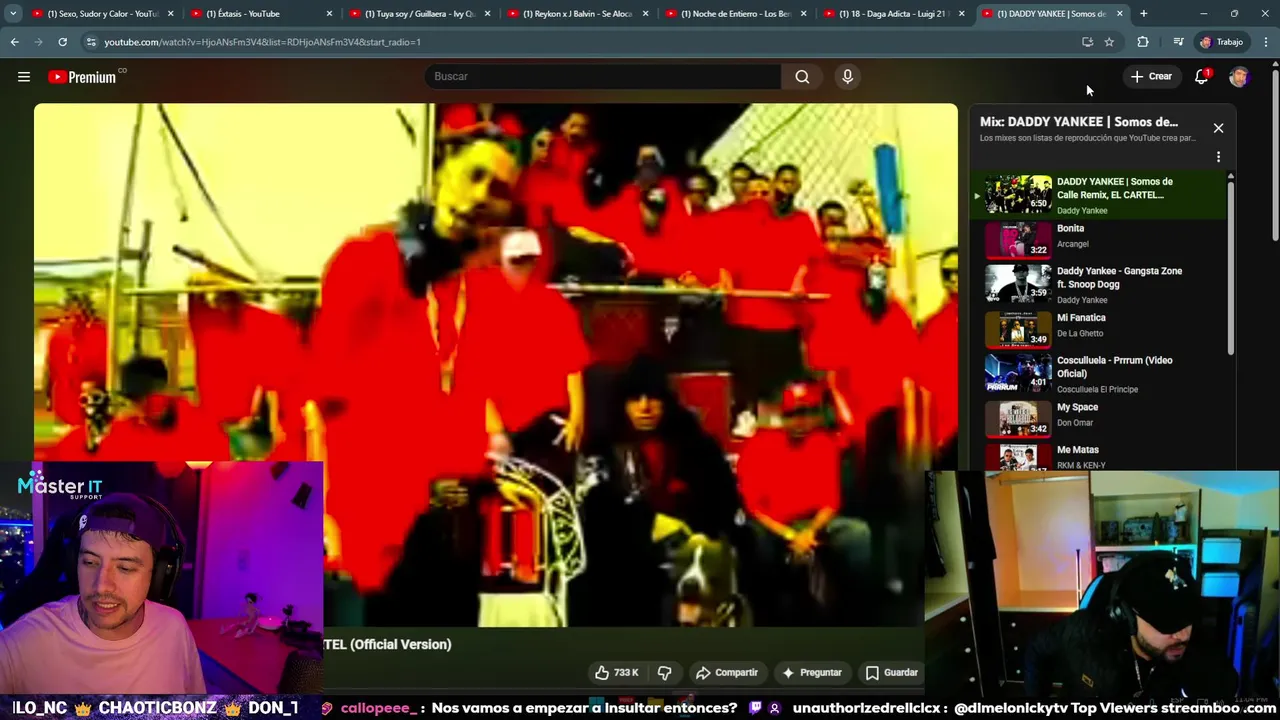1280x720 pixels.
Task: Click the search magnifier button
Action: pyautogui.click(x=802, y=77)
